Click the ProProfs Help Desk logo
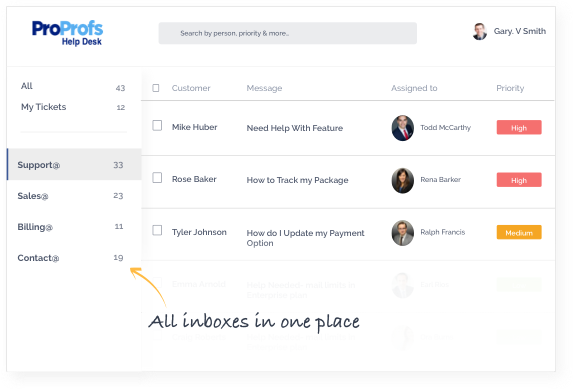573x390 pixels. [x=67, y=33]
